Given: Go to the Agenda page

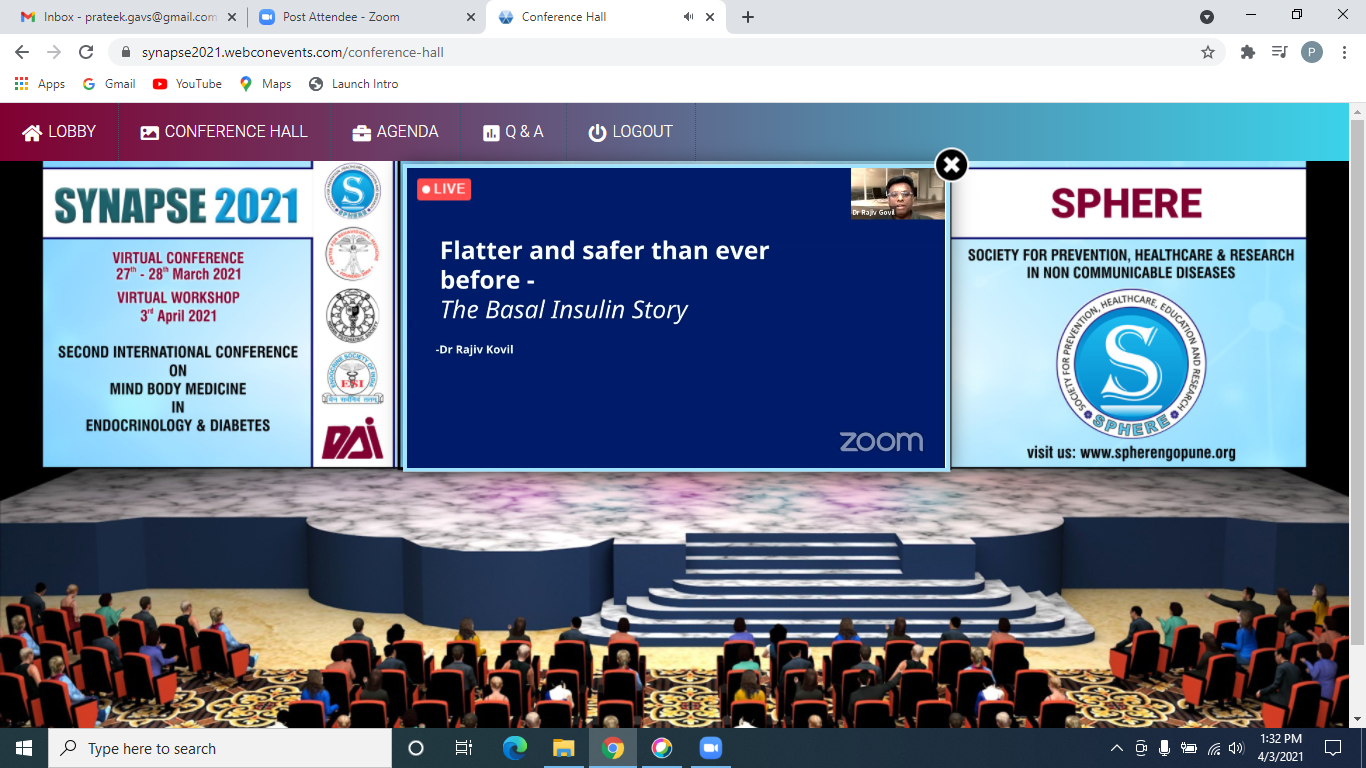Looking at the screenshot, I should [x=395, y=132].
